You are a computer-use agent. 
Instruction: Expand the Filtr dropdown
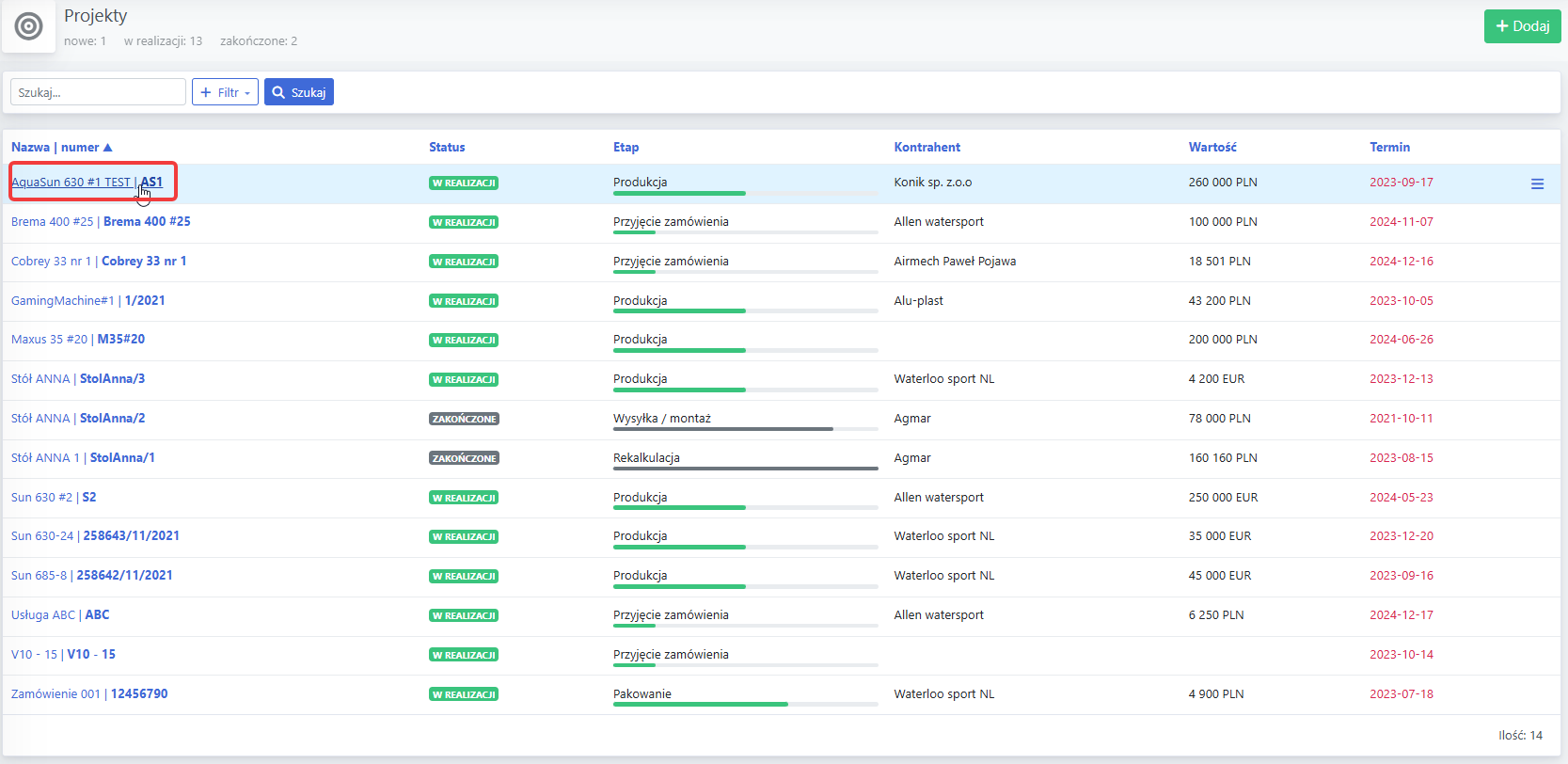click(225, 92)
